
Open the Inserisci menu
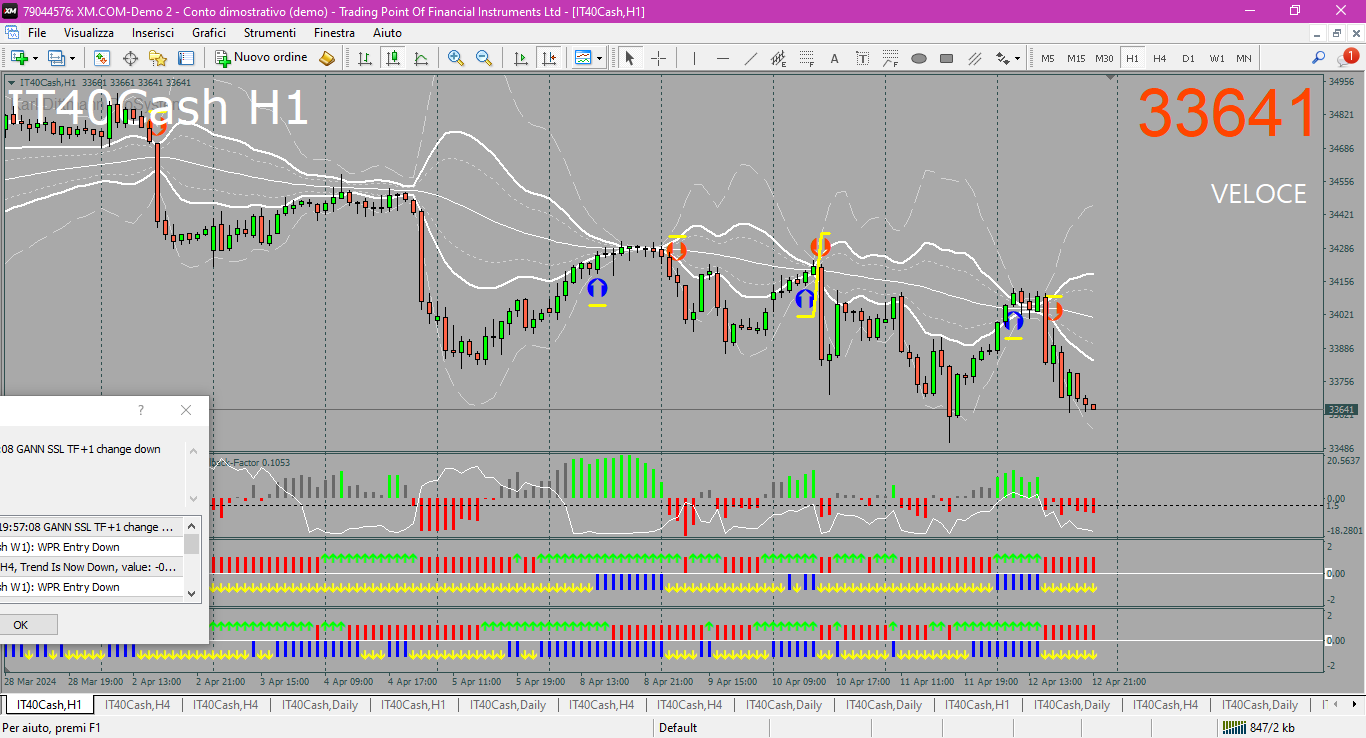(x=153, y=33)
